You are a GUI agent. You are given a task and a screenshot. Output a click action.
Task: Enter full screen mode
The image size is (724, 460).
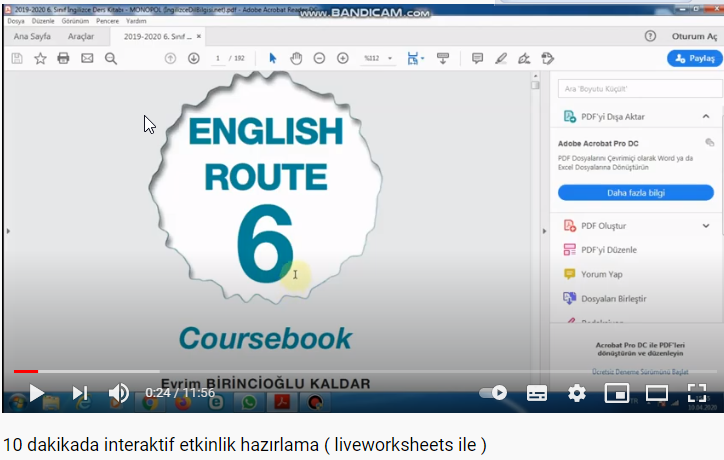click(x=697, y=393)
